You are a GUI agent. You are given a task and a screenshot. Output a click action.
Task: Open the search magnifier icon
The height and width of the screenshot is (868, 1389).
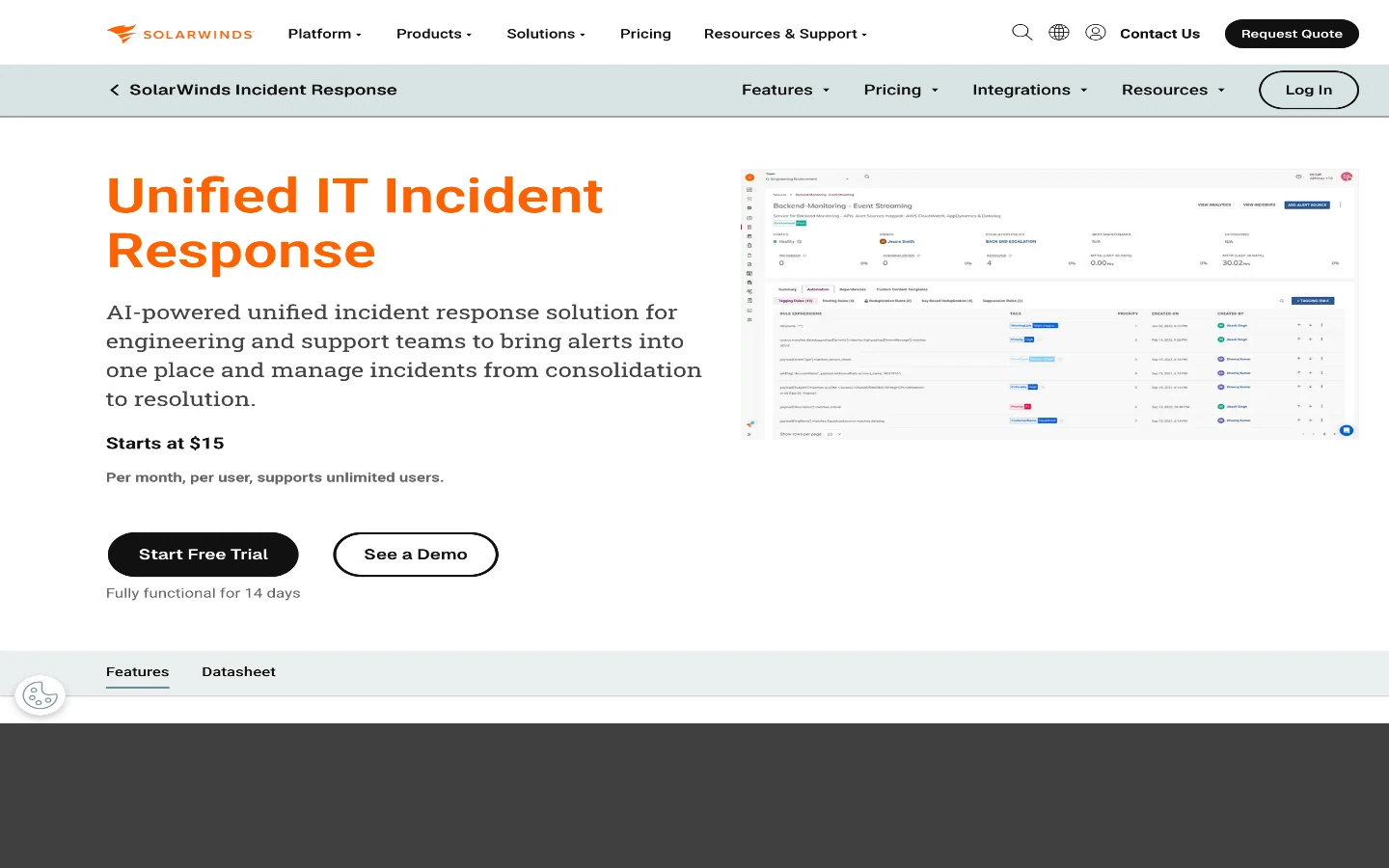1021,33
